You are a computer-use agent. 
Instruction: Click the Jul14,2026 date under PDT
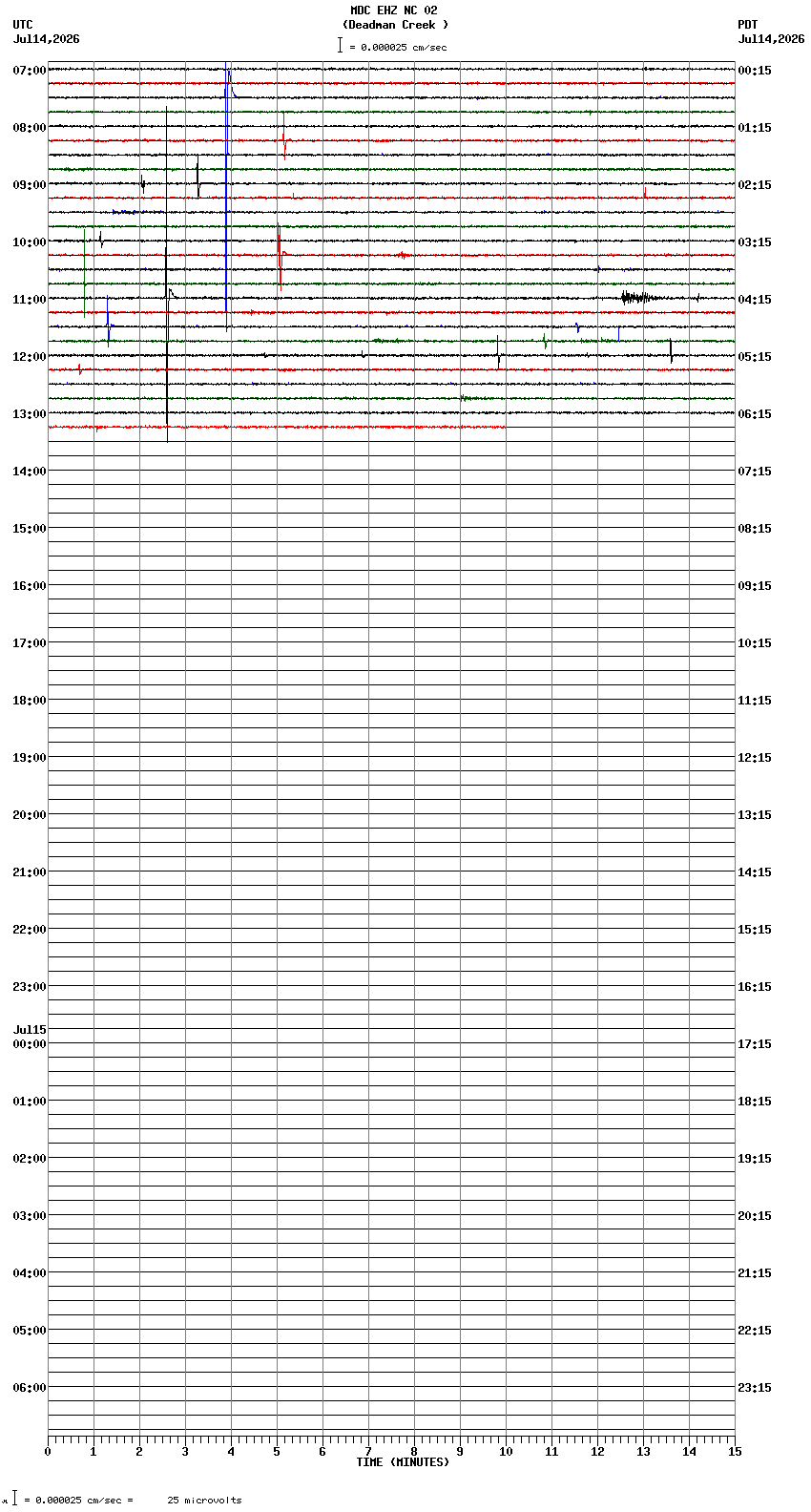771,39
